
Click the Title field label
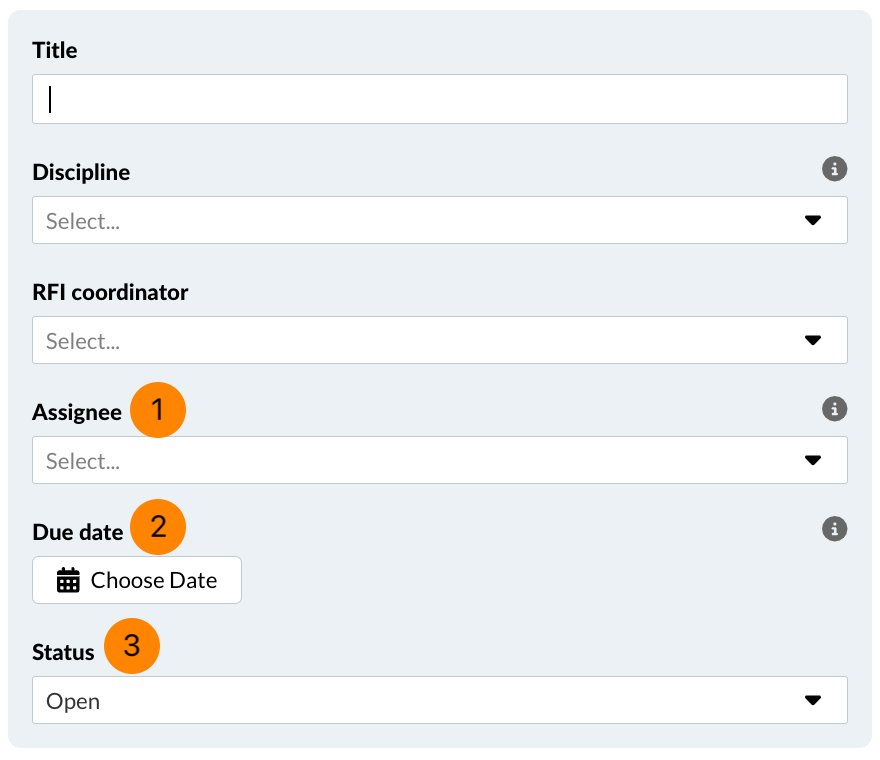tap(55, 50)
